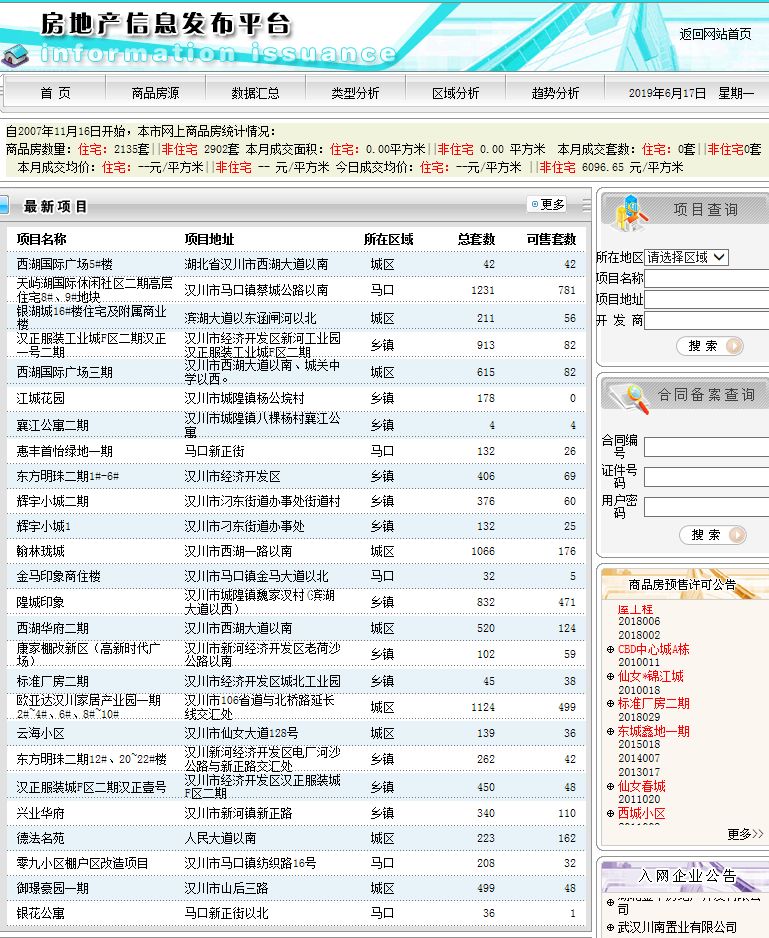Click the 项目名称 column header

tap(41, 239)
